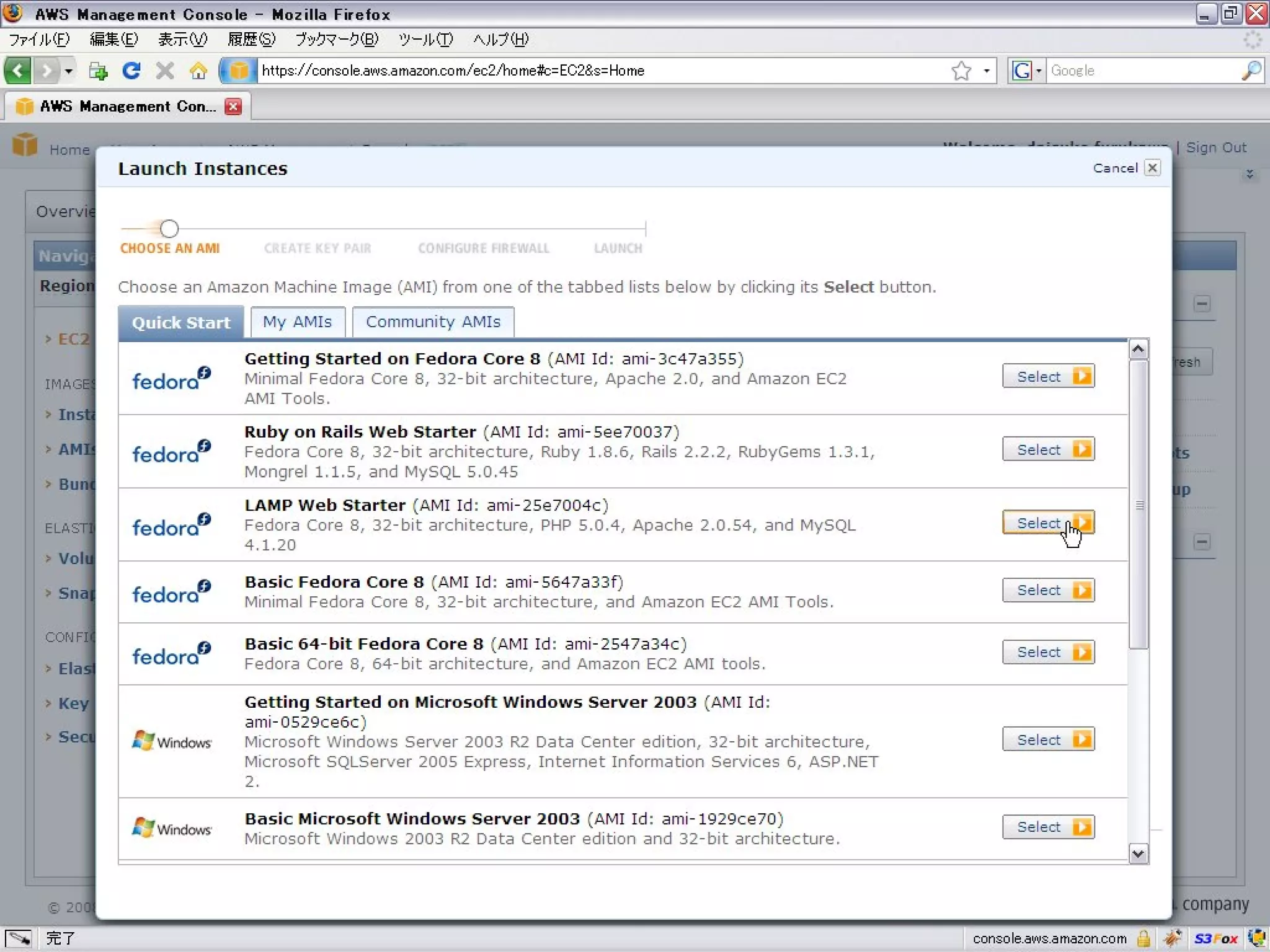Click the Firefox forward arrow button

(47, 71)
